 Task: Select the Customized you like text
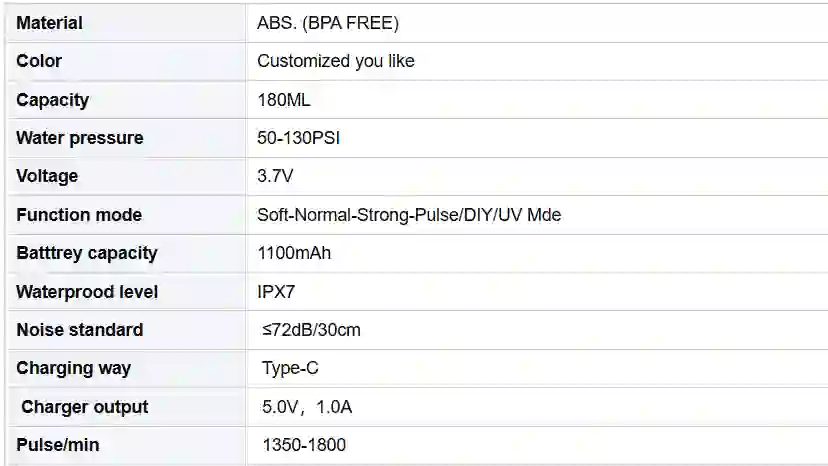coord(336,61)
